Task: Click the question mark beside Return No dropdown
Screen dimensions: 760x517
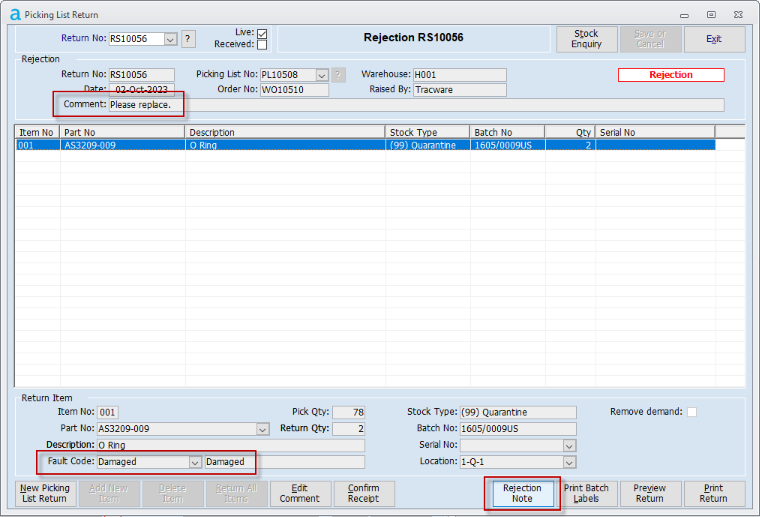Action: [188, 39]
